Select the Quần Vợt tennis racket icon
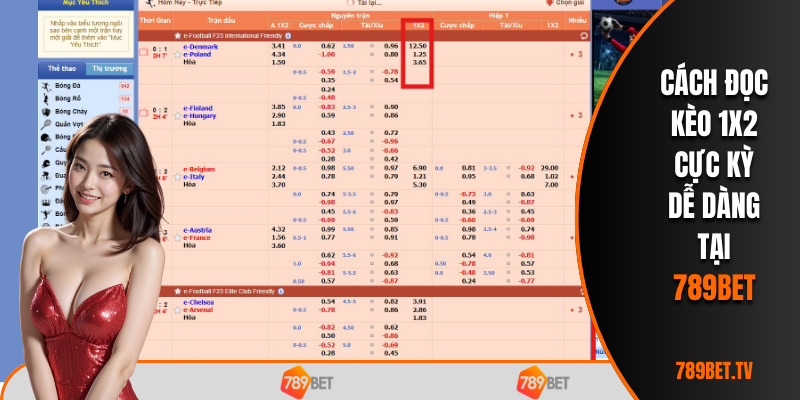This screenshot has height=400, width=800. [46, 124]
